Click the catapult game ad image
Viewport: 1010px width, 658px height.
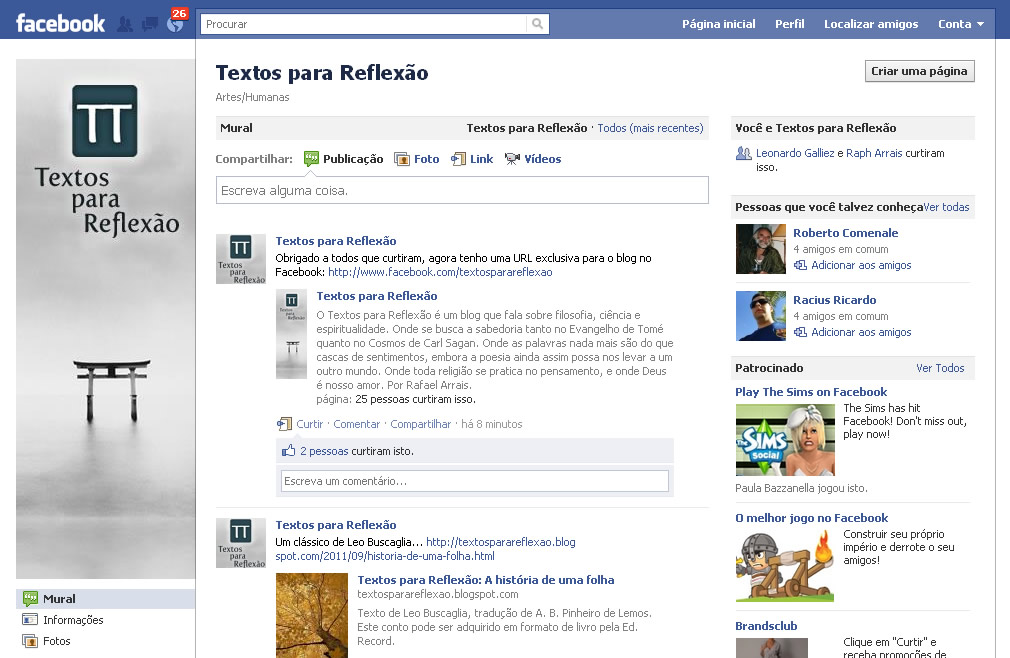click(785, 567)
